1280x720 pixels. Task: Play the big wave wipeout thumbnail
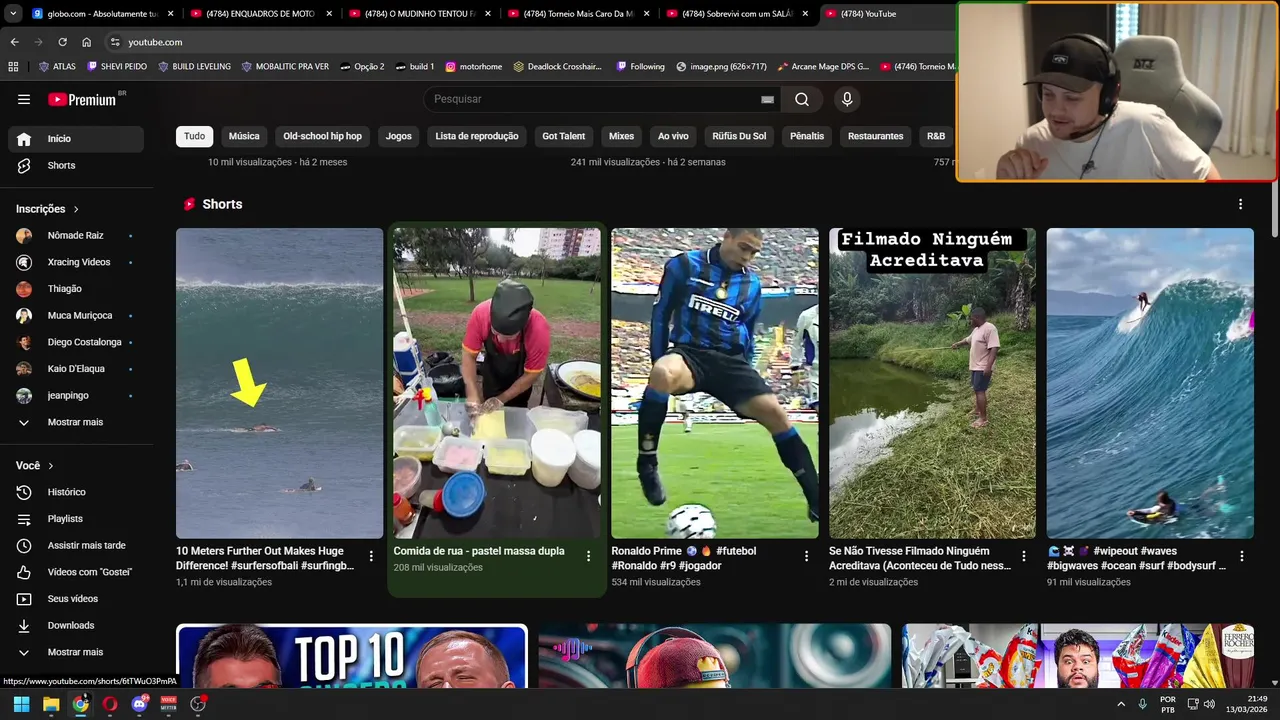[1150, 383]
